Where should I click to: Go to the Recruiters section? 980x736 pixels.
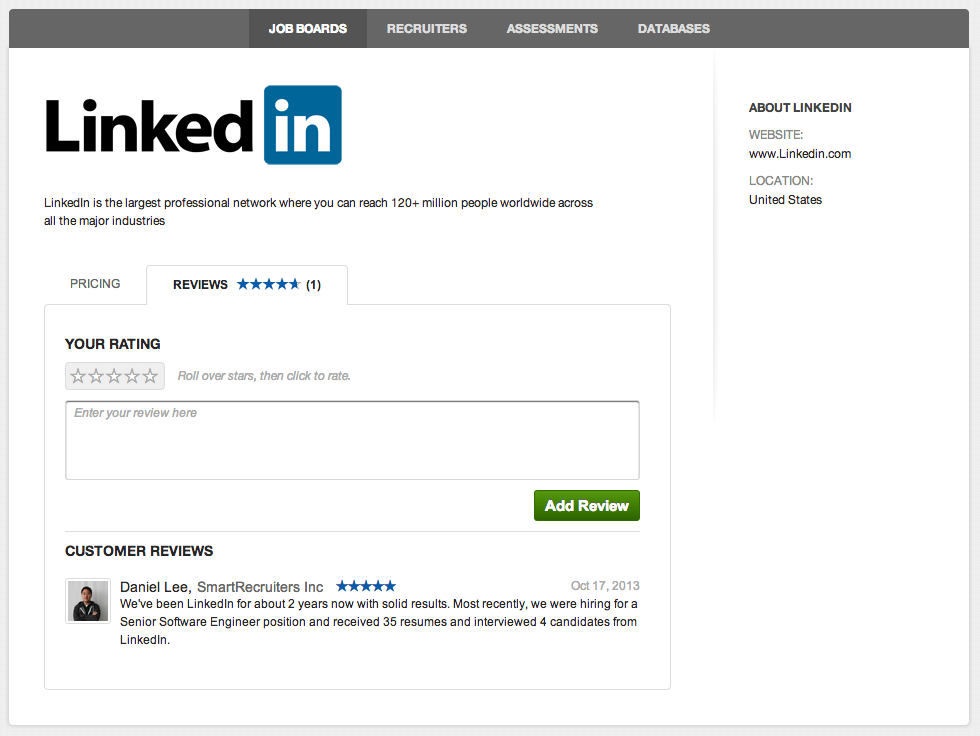[426, 29]
